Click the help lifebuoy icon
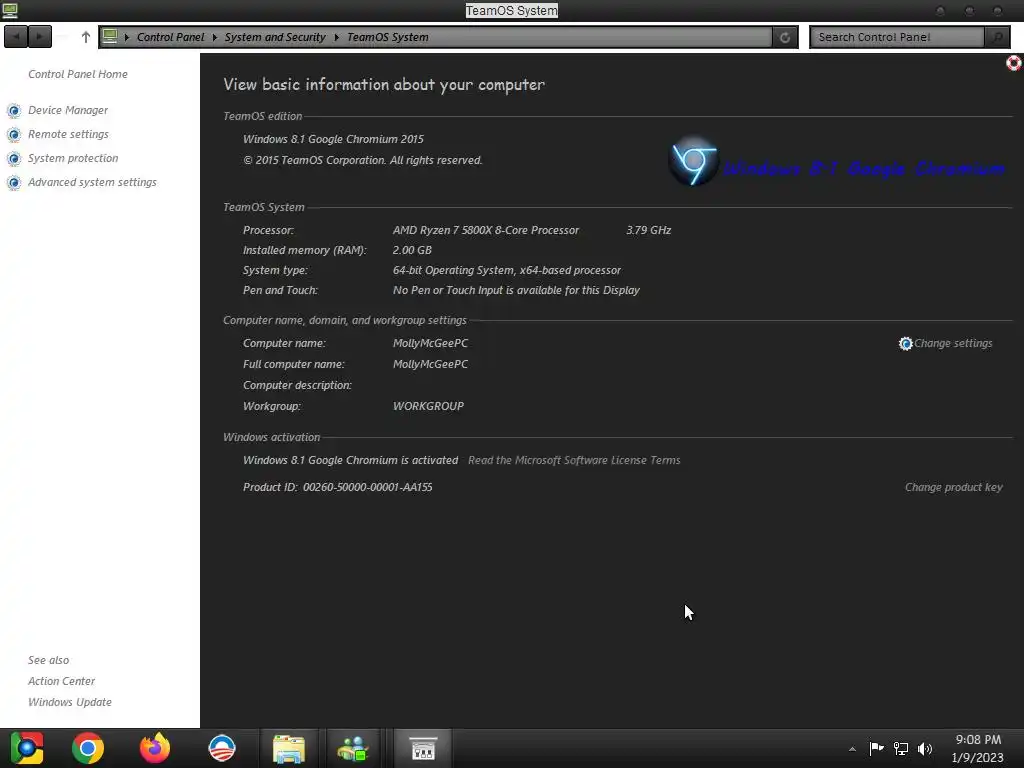 pyautogui.click(x=1014, y=63)
